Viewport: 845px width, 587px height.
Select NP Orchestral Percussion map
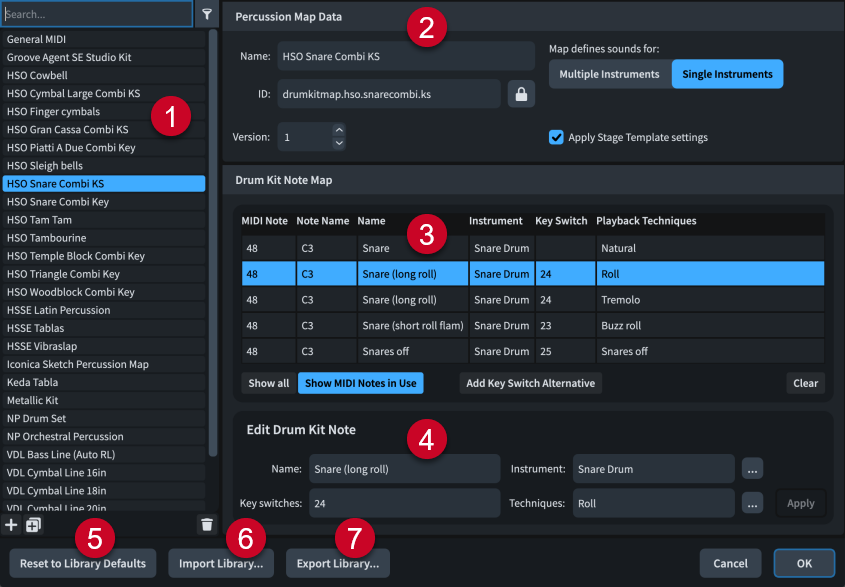(103, 437)
